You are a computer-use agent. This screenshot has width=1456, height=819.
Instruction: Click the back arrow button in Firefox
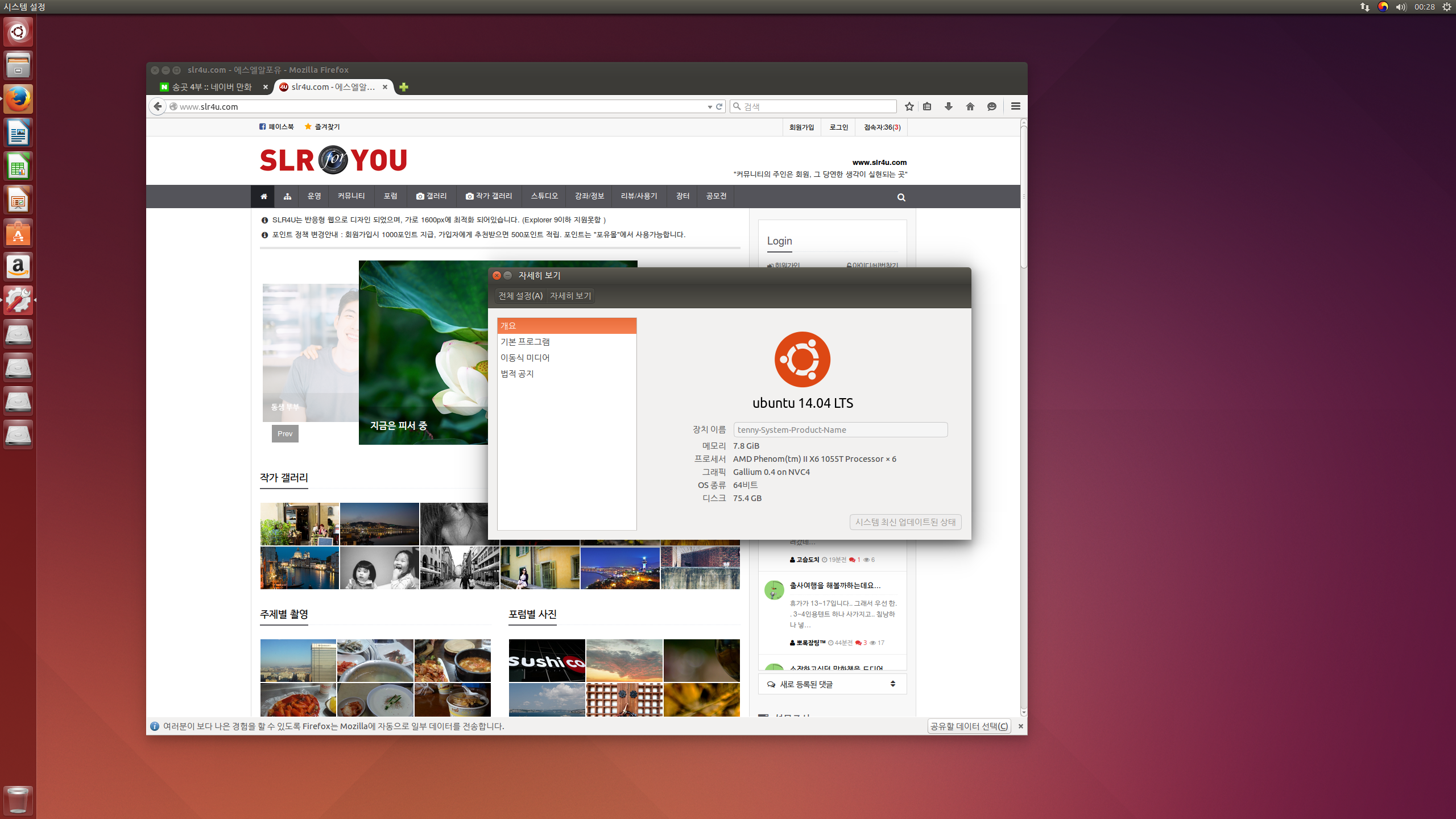click(158, 106)
